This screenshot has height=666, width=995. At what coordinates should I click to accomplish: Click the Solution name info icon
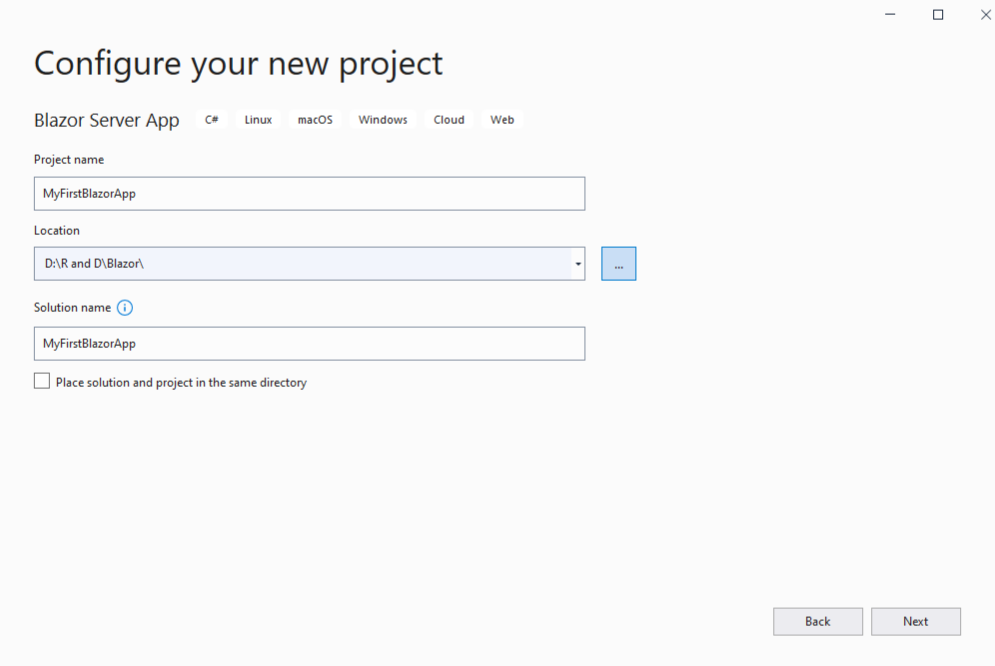click(x=125, y=308)
